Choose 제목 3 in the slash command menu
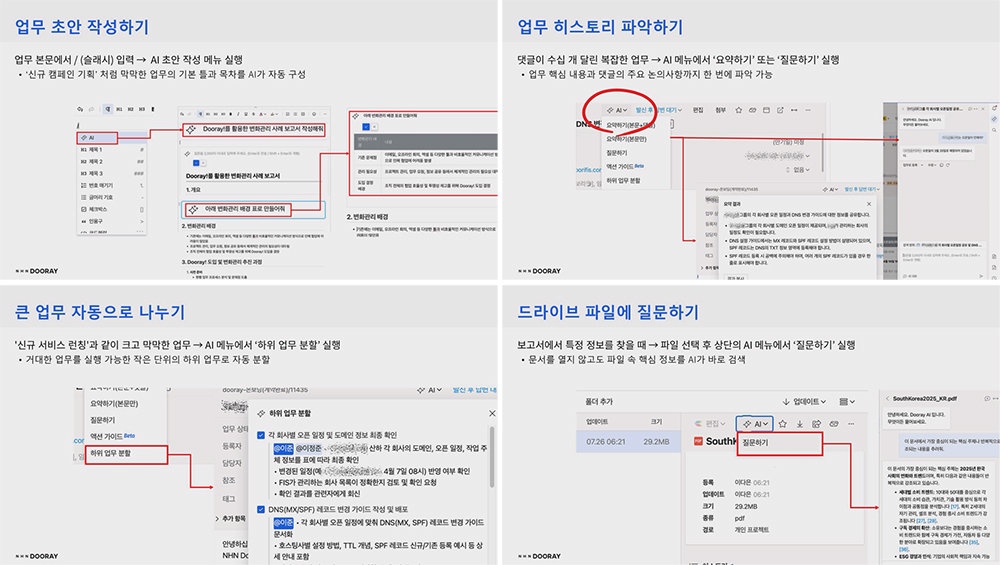This screenshot has height=565, width=1000. [112, 173]
